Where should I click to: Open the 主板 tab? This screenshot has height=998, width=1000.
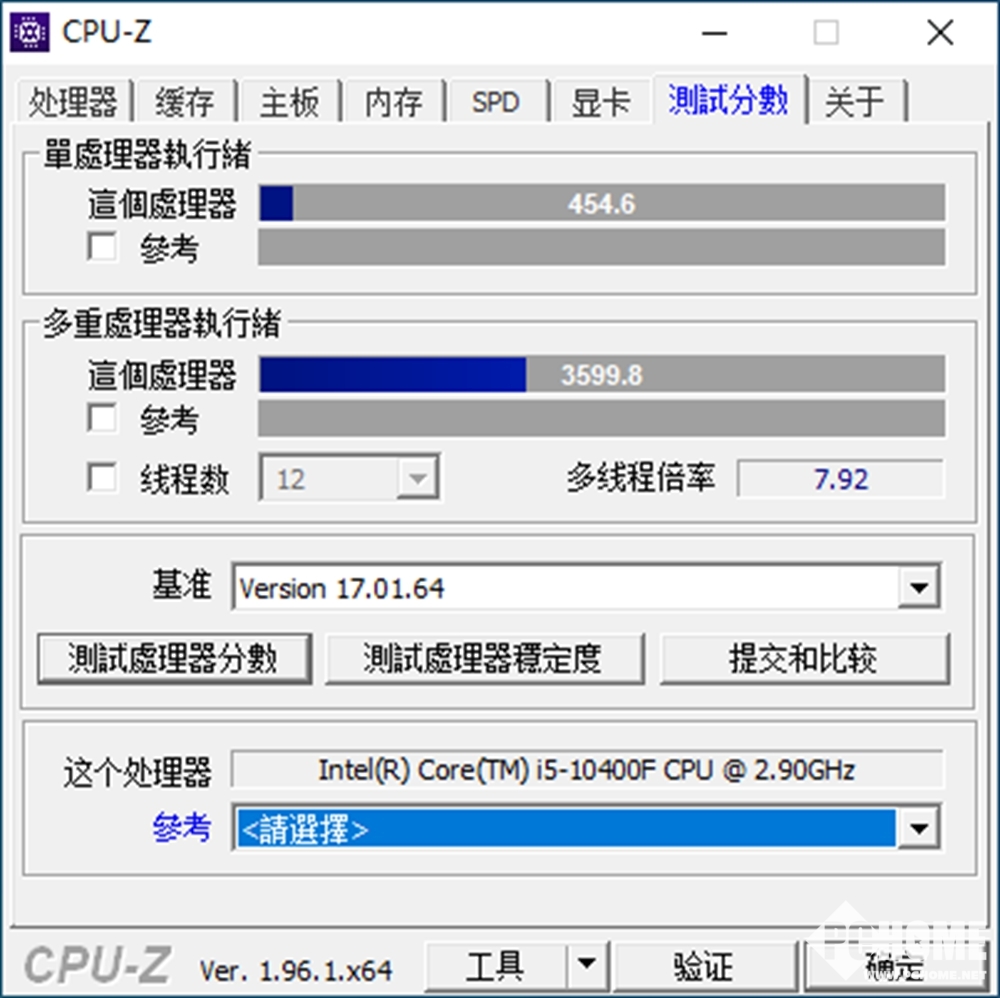coord(290,101)
